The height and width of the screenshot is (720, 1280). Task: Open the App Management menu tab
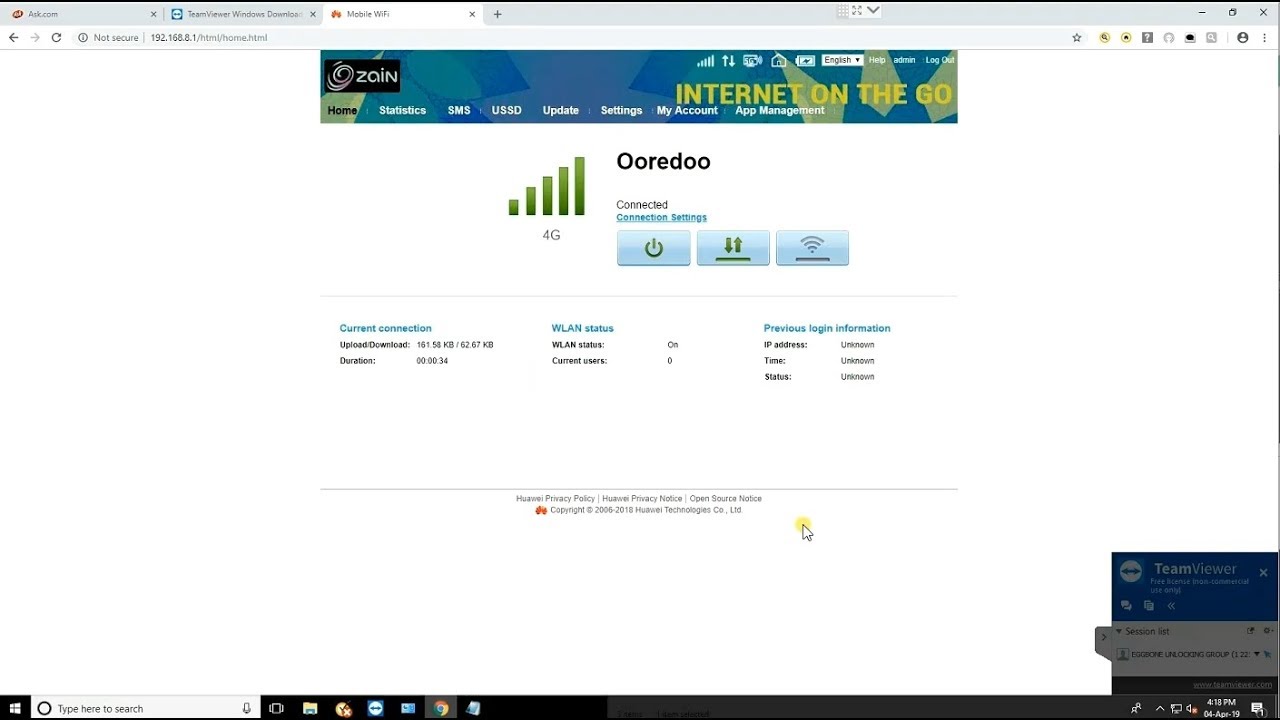pyautogui.click(x=780, y=110)
